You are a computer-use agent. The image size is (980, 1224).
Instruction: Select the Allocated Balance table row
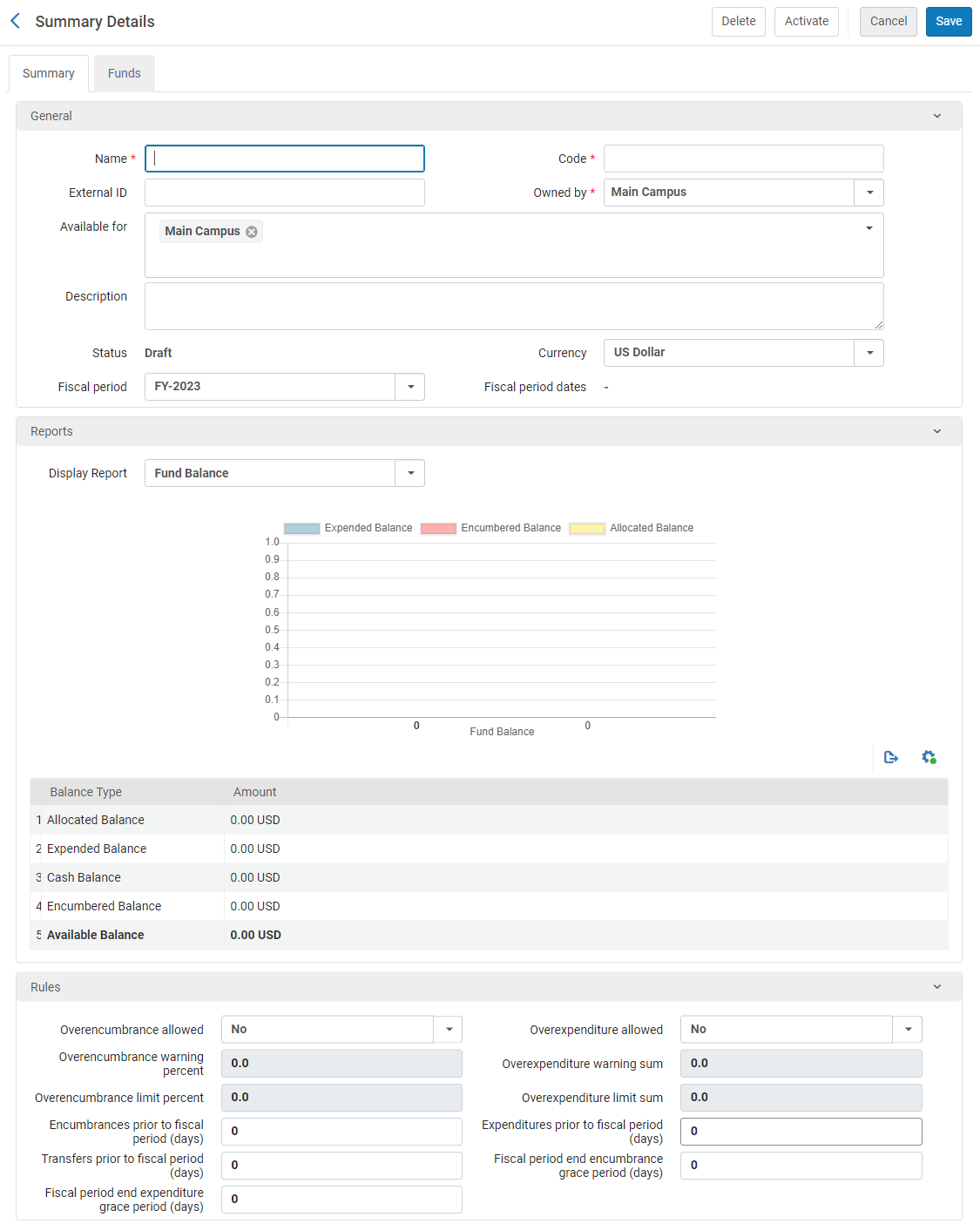pyautogui.click(x=489, y=820)
